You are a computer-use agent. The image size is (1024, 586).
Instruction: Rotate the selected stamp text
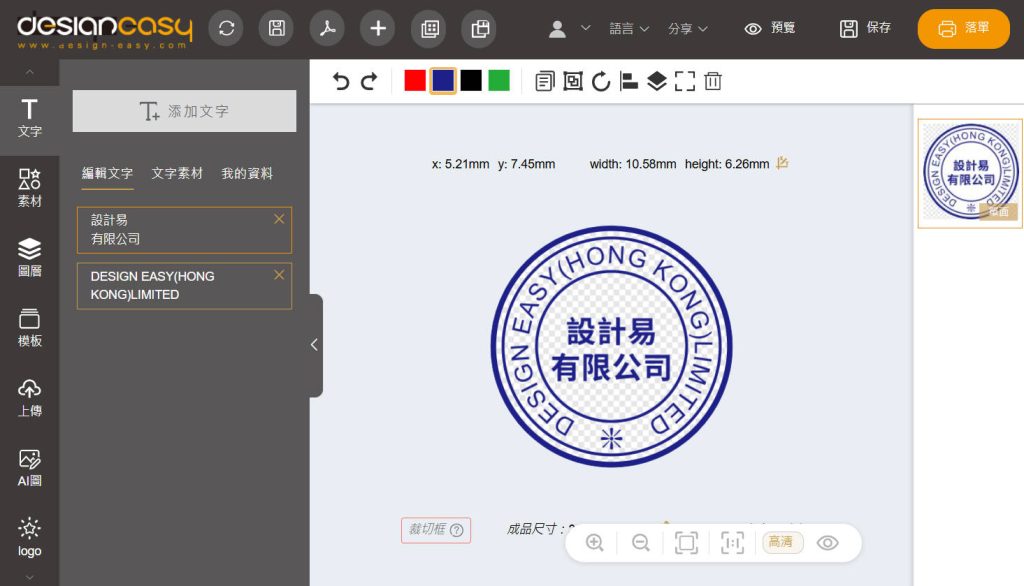click(x=601, y=81)
